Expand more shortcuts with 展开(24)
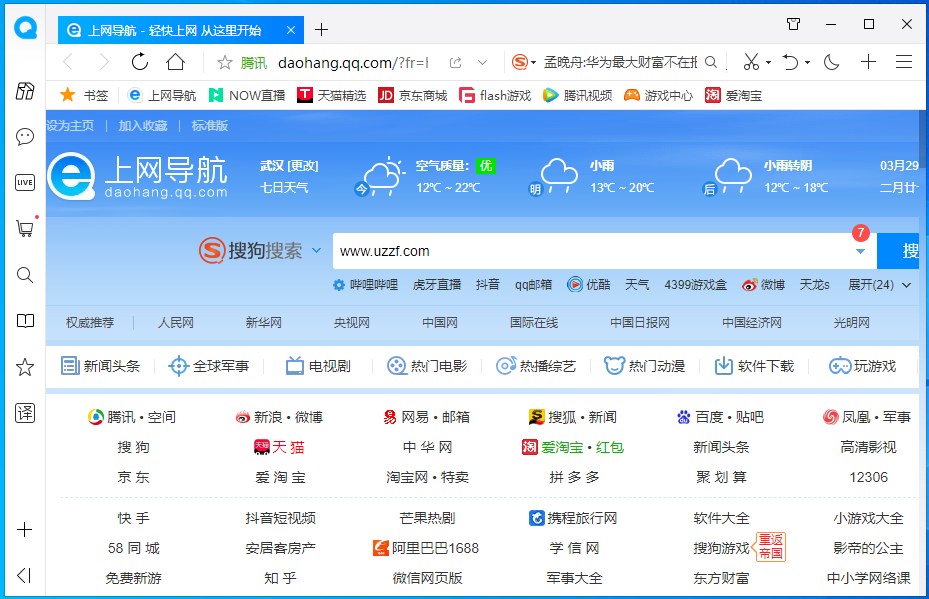This screenshot has width=929, height=599. coord(879,285)
